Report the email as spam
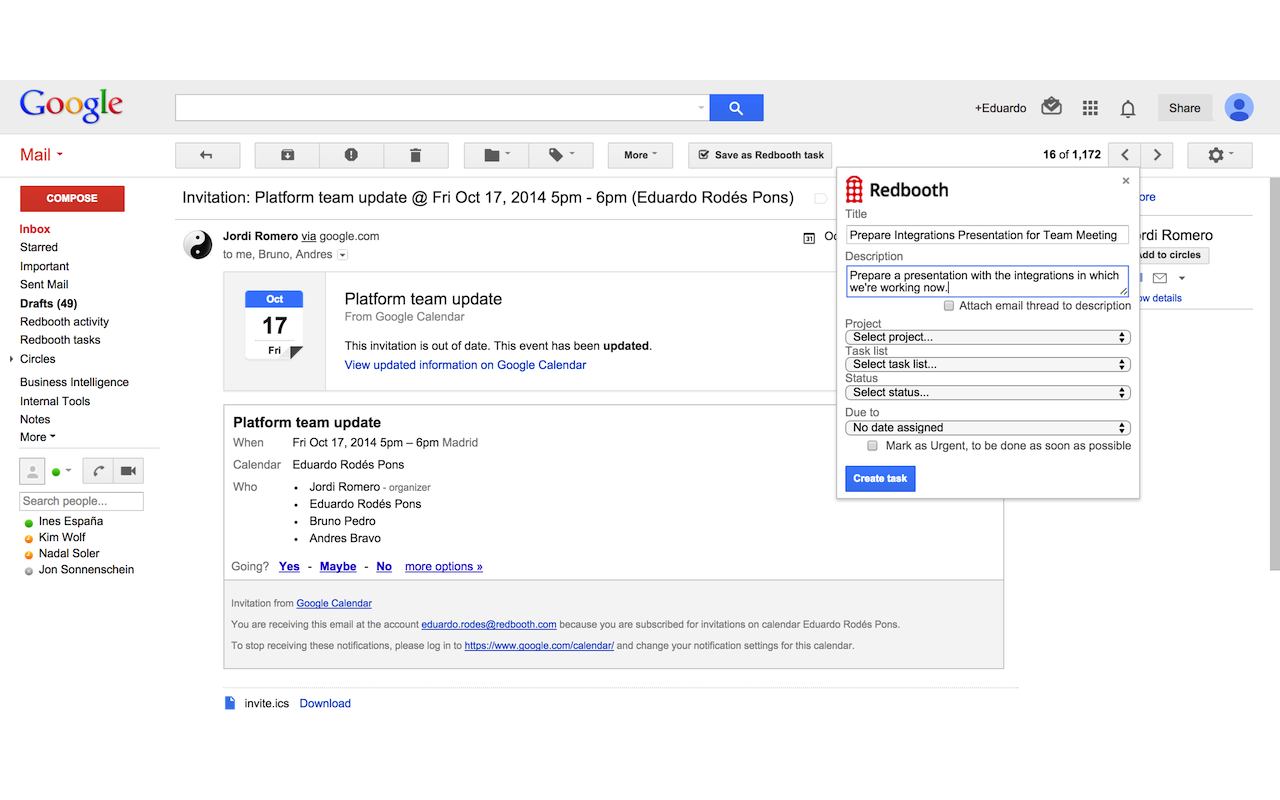The width and height of the screenshot is (1280, 800). tap(351, 155)
